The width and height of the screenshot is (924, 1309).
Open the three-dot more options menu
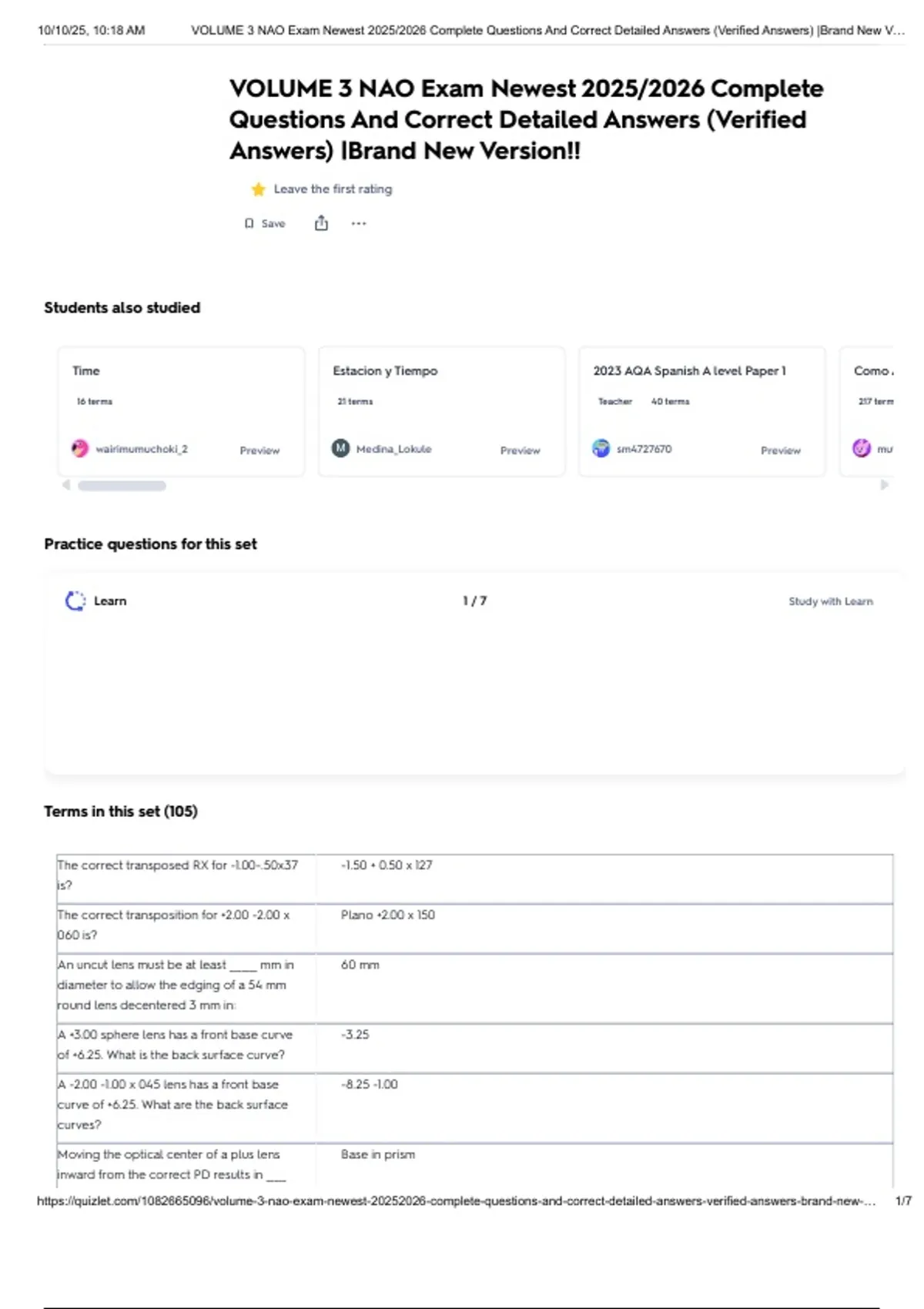(359, 223)
